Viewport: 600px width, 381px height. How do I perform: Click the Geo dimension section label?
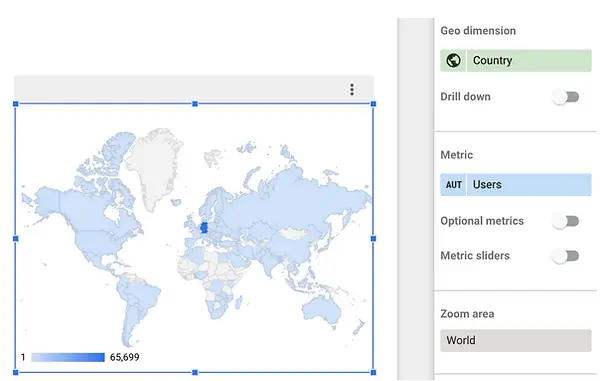point(478,31)
